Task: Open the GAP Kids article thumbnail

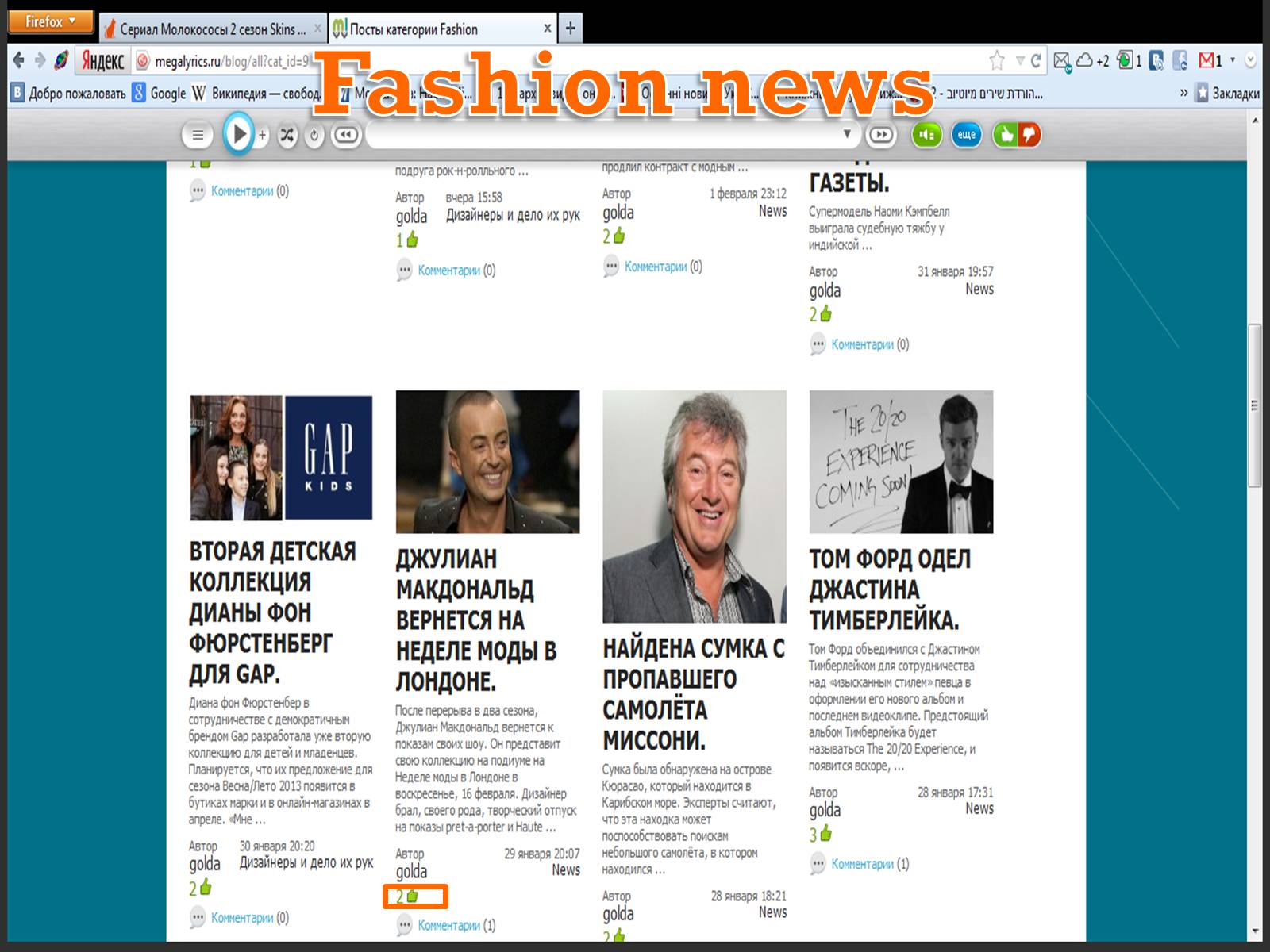Action: point(281,458)
